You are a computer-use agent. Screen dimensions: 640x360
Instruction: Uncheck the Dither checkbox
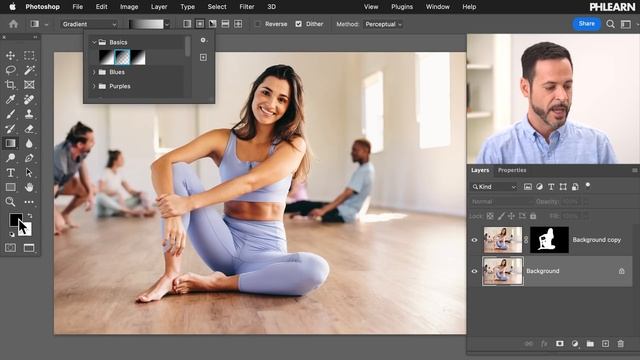299,24
